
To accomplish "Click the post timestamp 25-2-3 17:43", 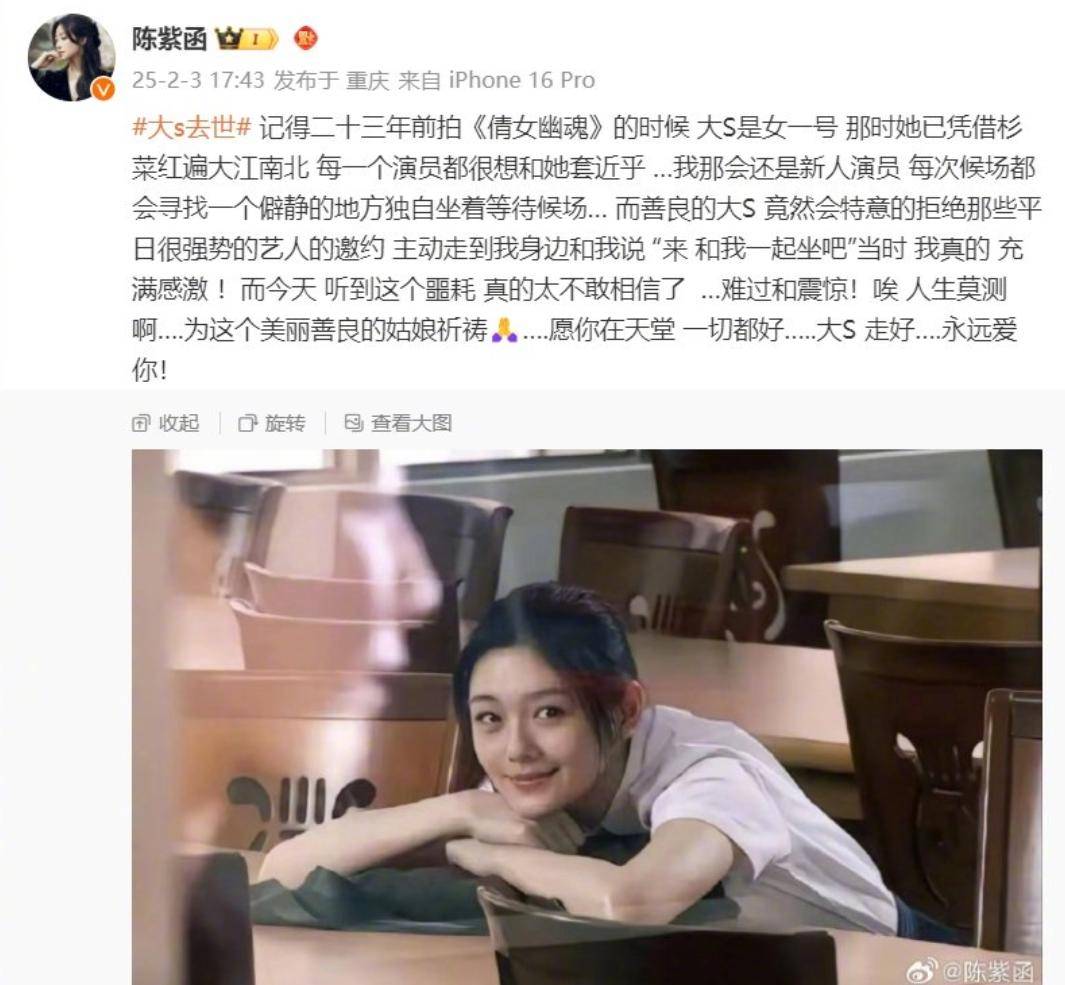I will click(x=198, y=80).
